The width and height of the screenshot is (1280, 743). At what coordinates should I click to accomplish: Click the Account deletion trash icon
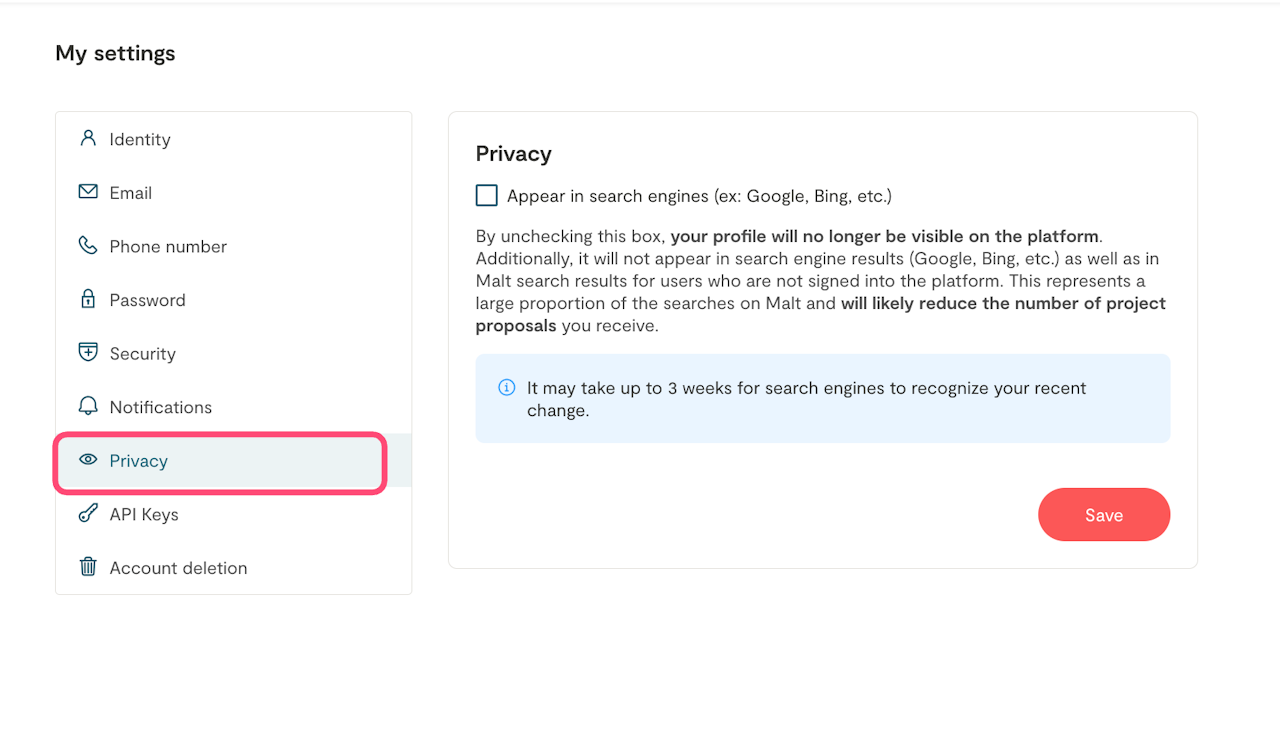88,567
